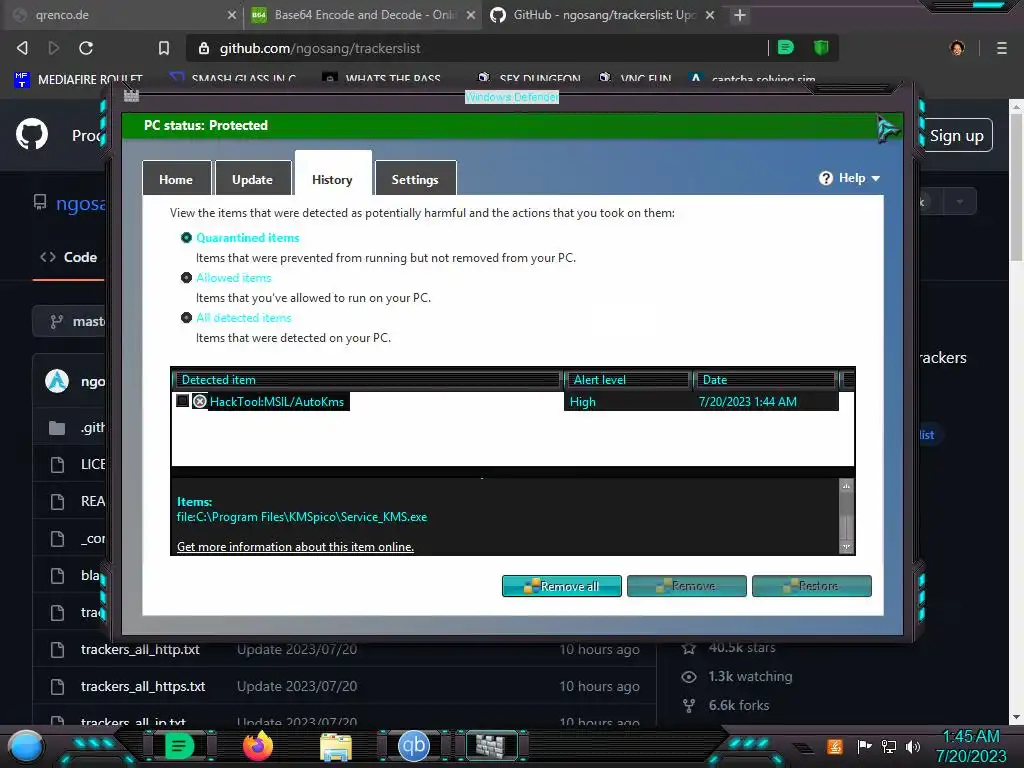Open Action Center flag icon
1024x768 pixels.
pos(864,746)
